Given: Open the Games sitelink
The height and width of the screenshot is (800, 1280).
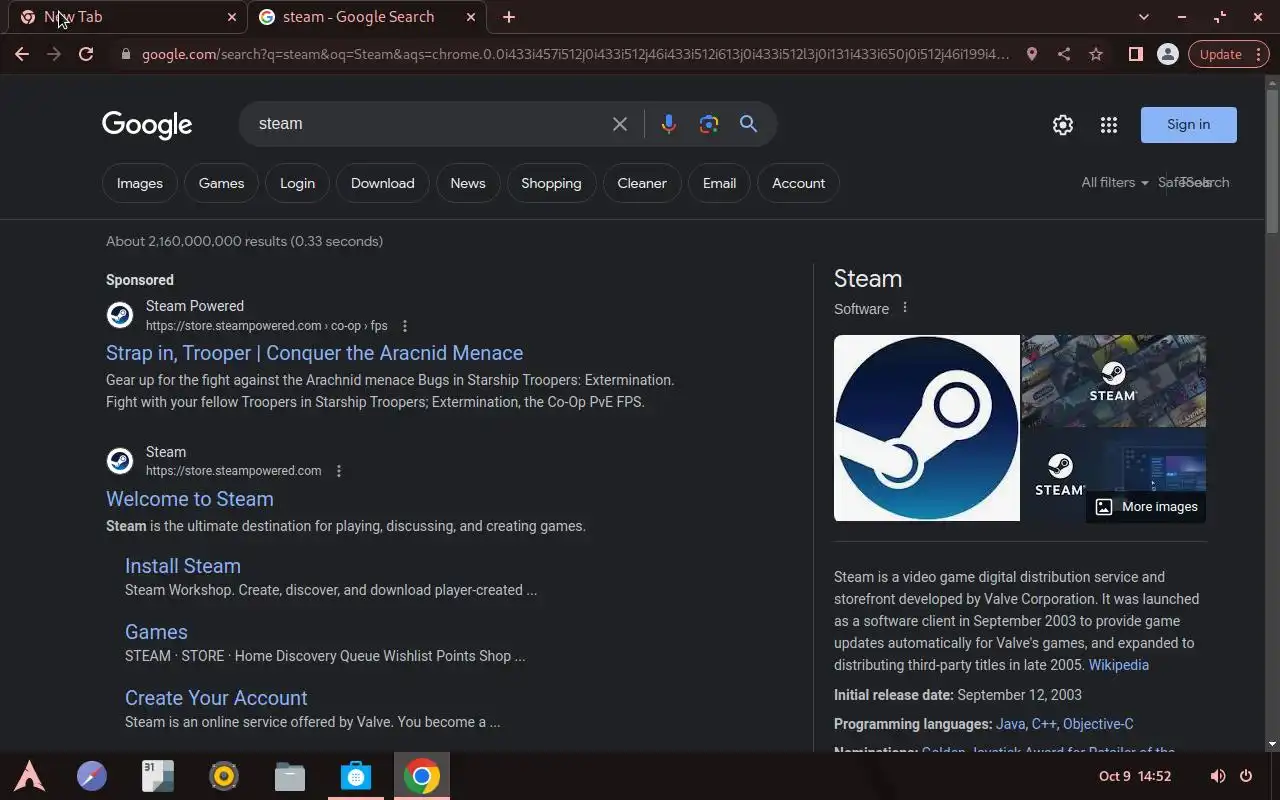Looking at the screenshot, I should (x=156, y=632).
